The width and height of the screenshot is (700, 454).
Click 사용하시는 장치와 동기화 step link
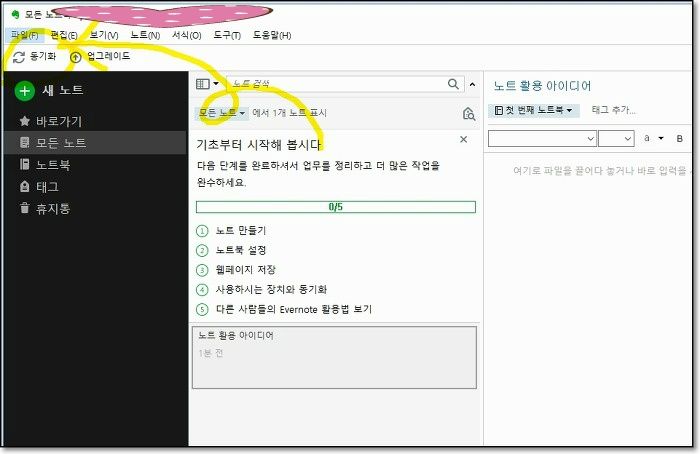[x=271, y=290]
